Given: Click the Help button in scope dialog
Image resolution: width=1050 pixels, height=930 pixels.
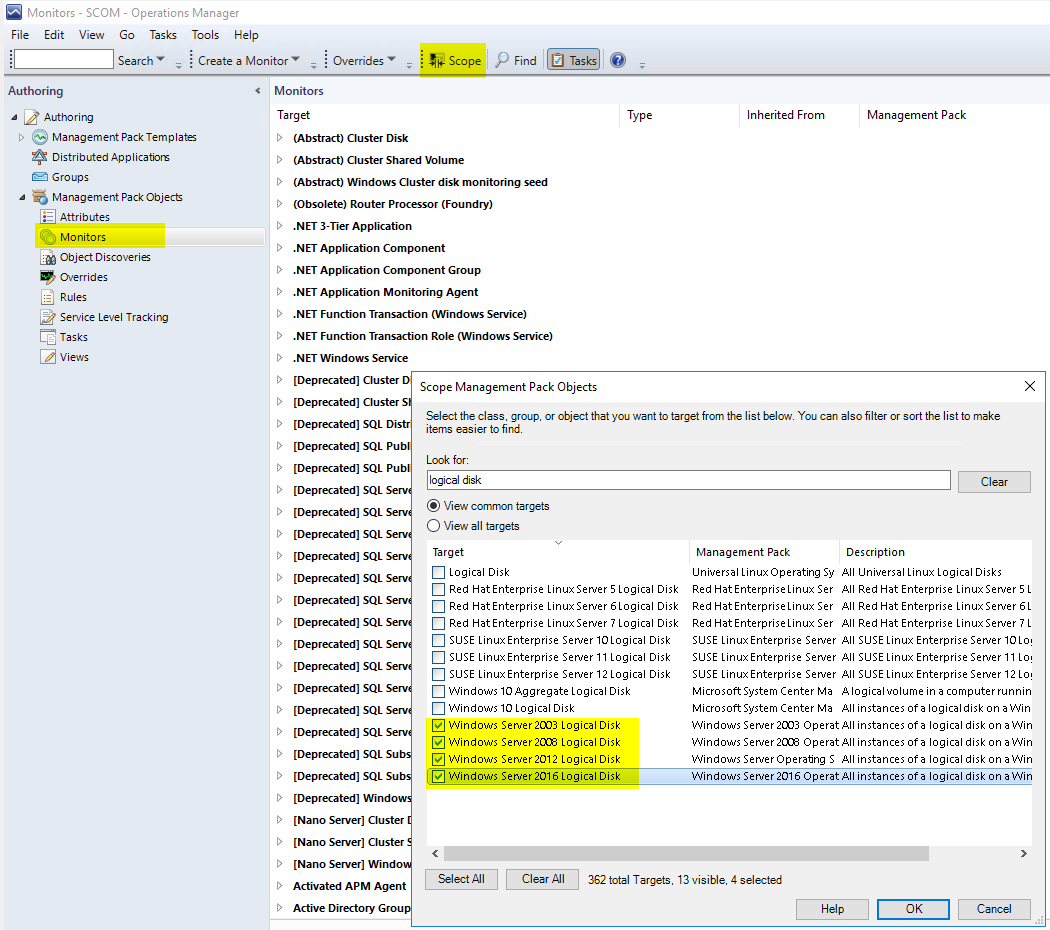Looking at the screenshot, I should tap(832, 909).
